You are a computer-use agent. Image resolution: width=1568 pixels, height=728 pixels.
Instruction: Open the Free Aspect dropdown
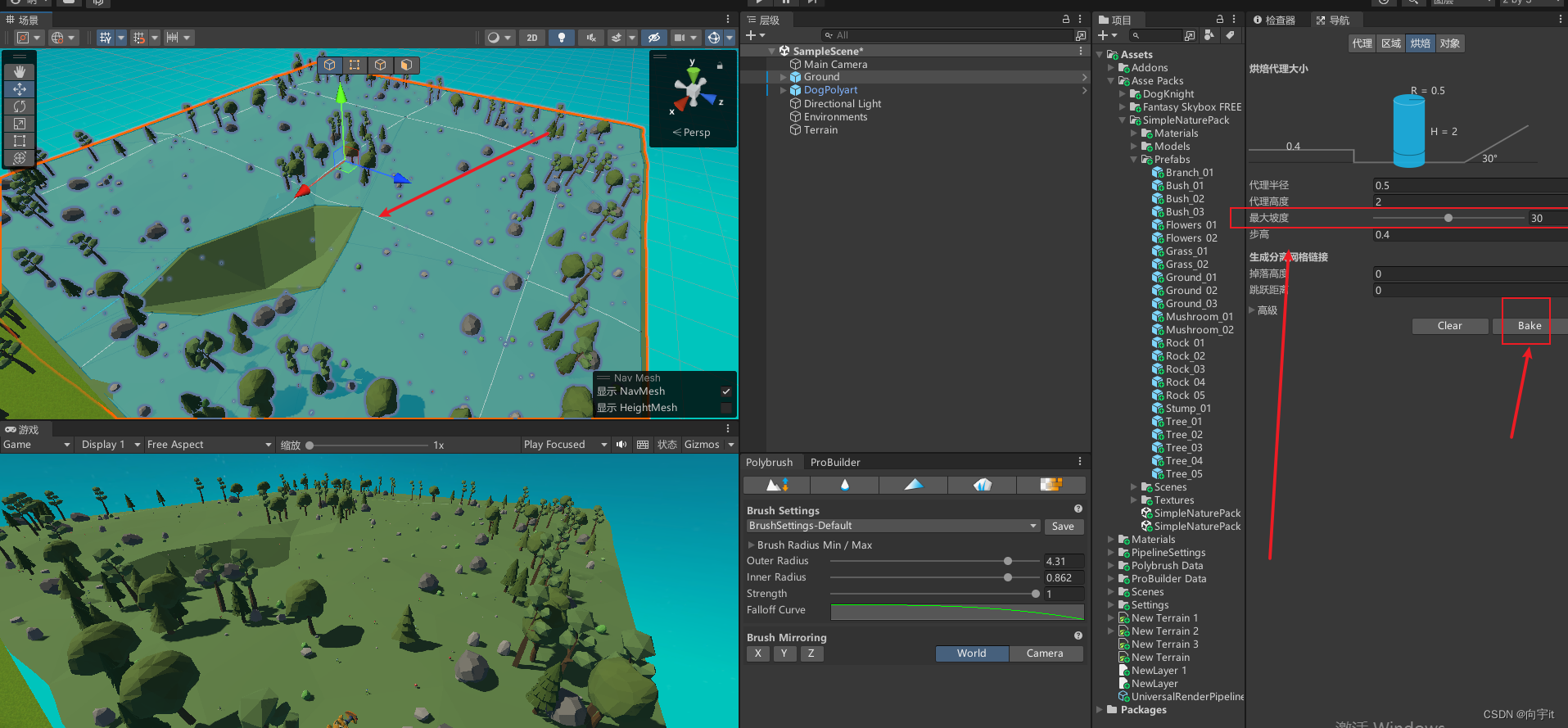[209, 445]
